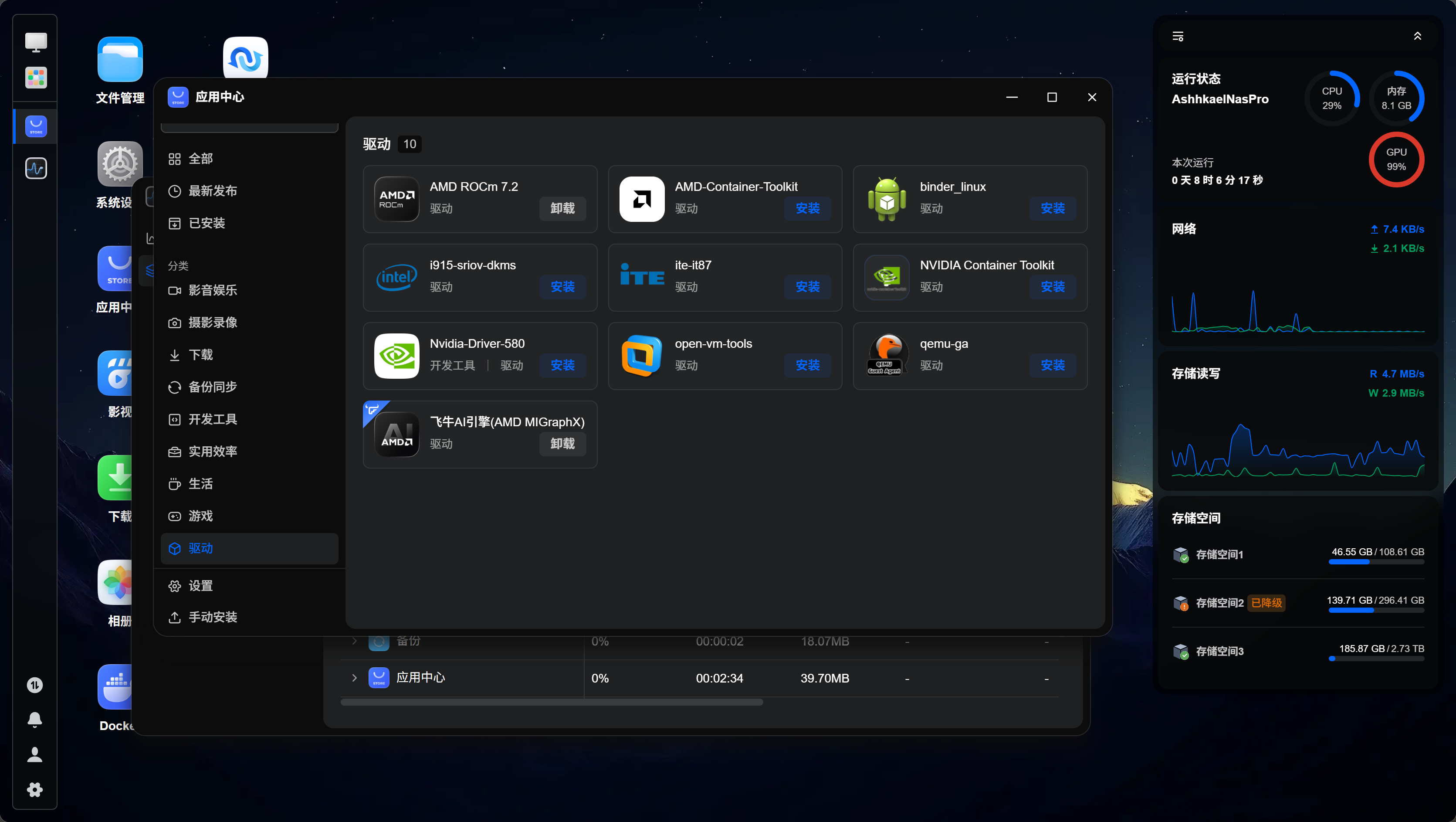This screenshot has width=1456, height=822.
Task: Click the 存储空间3 usage bar
Action: tap(1376, 659)
